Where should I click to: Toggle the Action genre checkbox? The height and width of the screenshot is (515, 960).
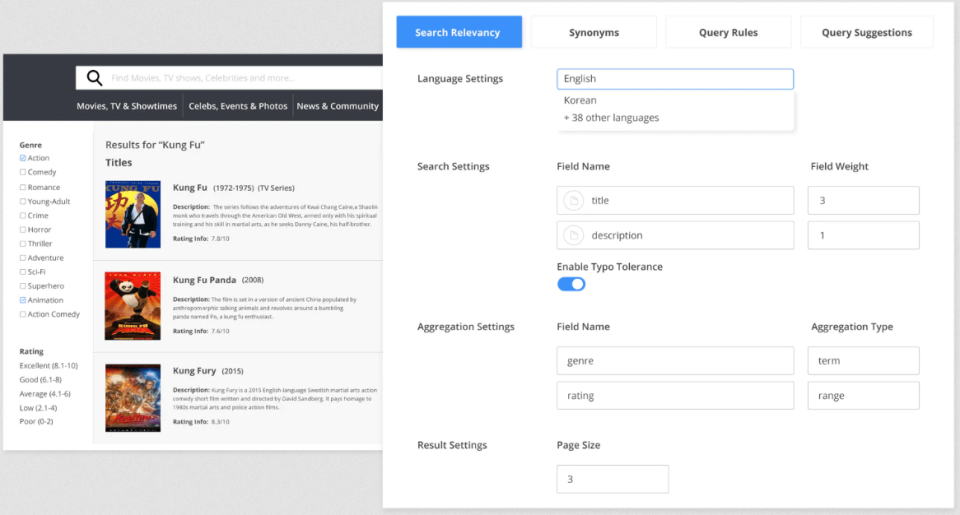pos(23,158)
